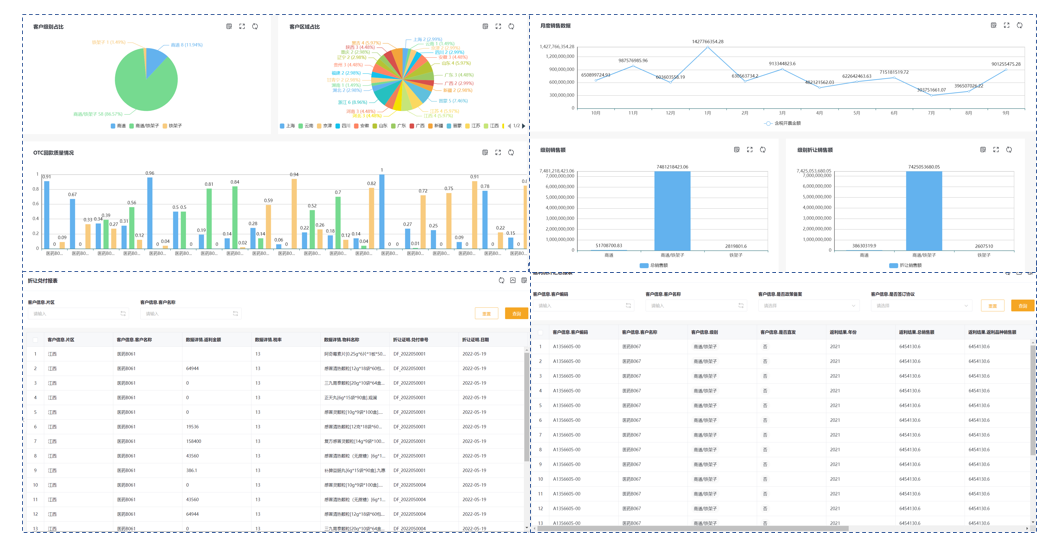Refresh the 客户级别占比 pie chart
The height and width of the screenshot is (552, 1059).
click(255, 26)
